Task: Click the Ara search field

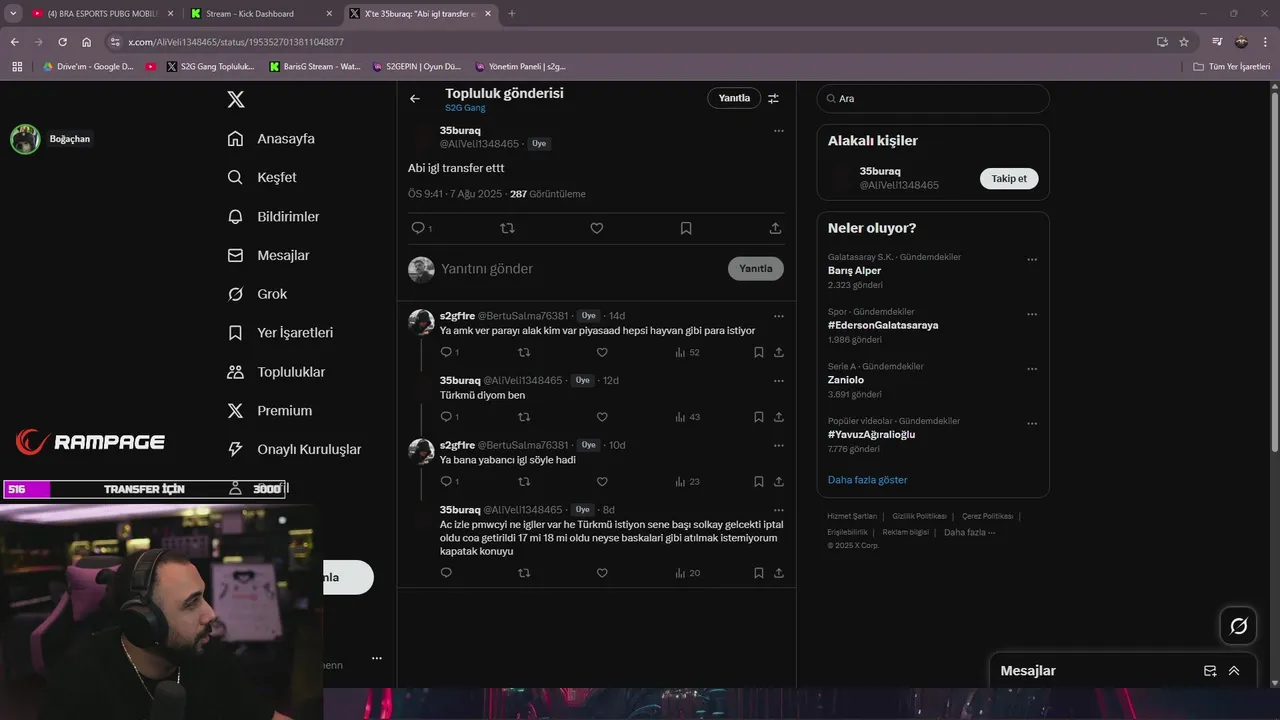Action: point(933,98)
